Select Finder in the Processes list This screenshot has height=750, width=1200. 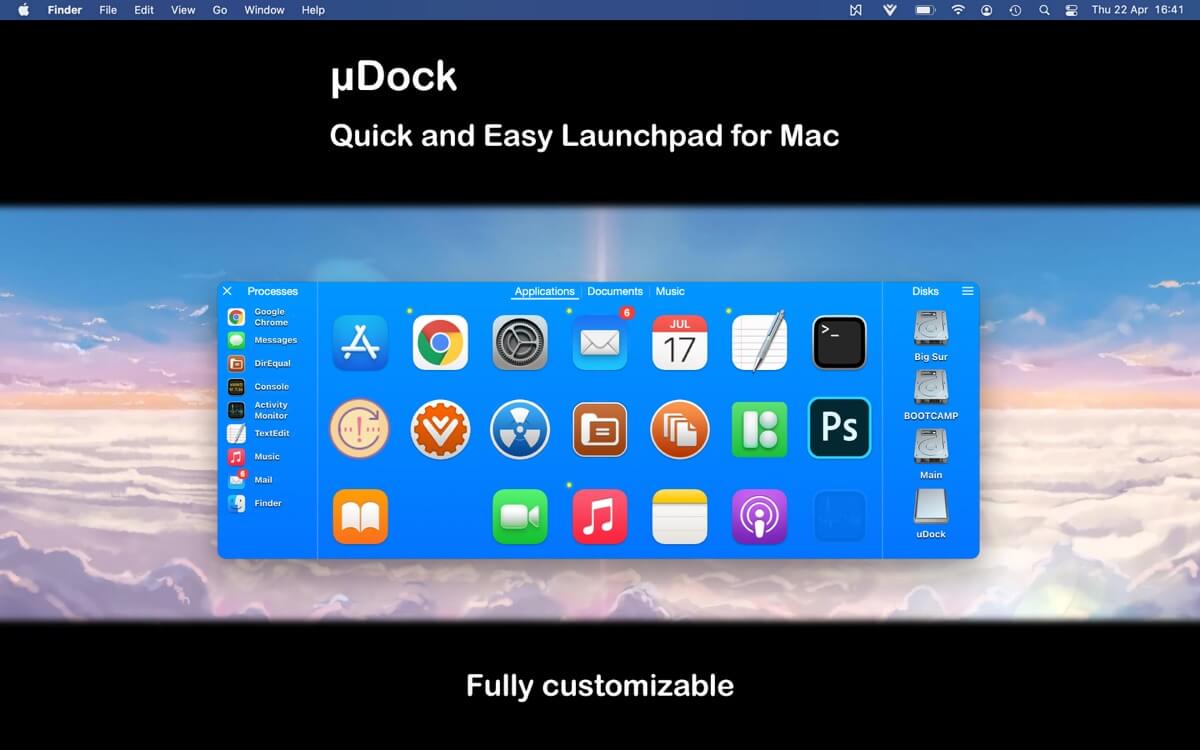coord(255,503)
